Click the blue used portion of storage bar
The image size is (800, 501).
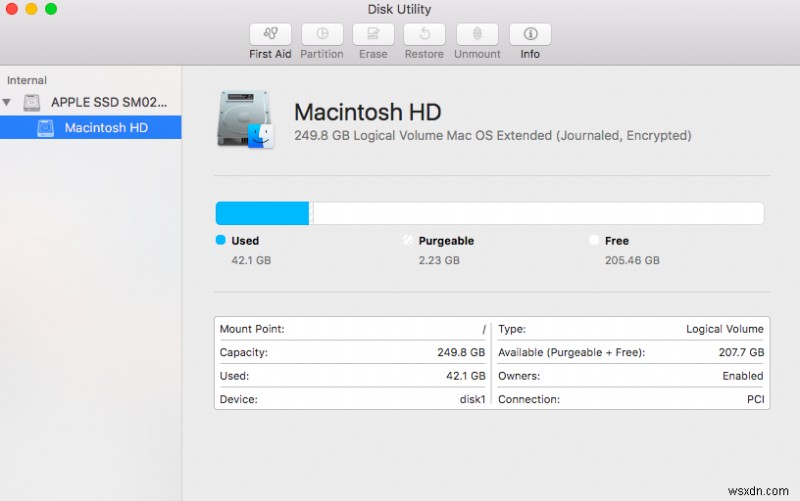(262, 213)
